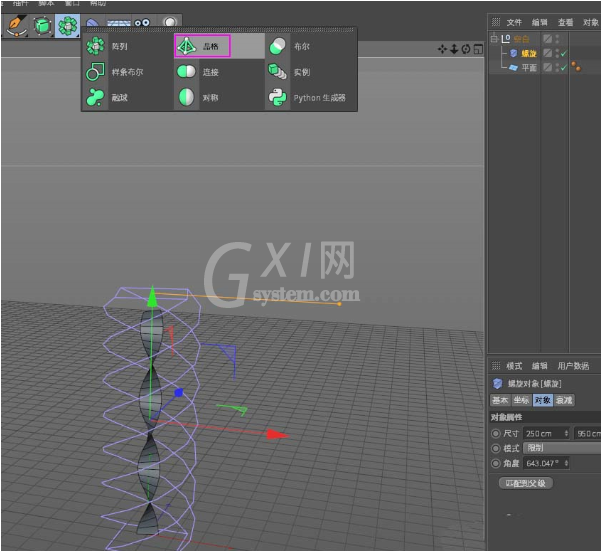Click the twist object icon beside 螺旋对象

pos(498,383)
